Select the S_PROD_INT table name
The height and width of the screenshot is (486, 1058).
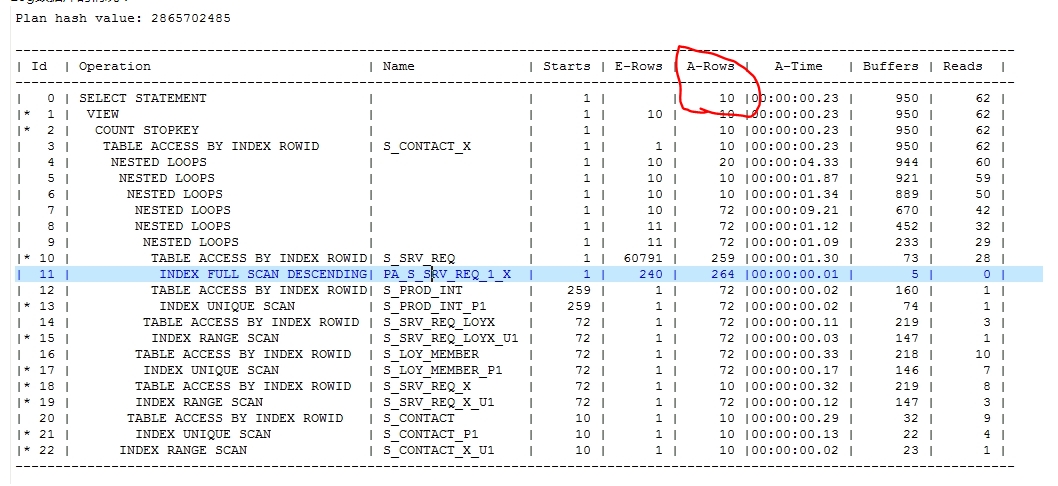[423, 290]
